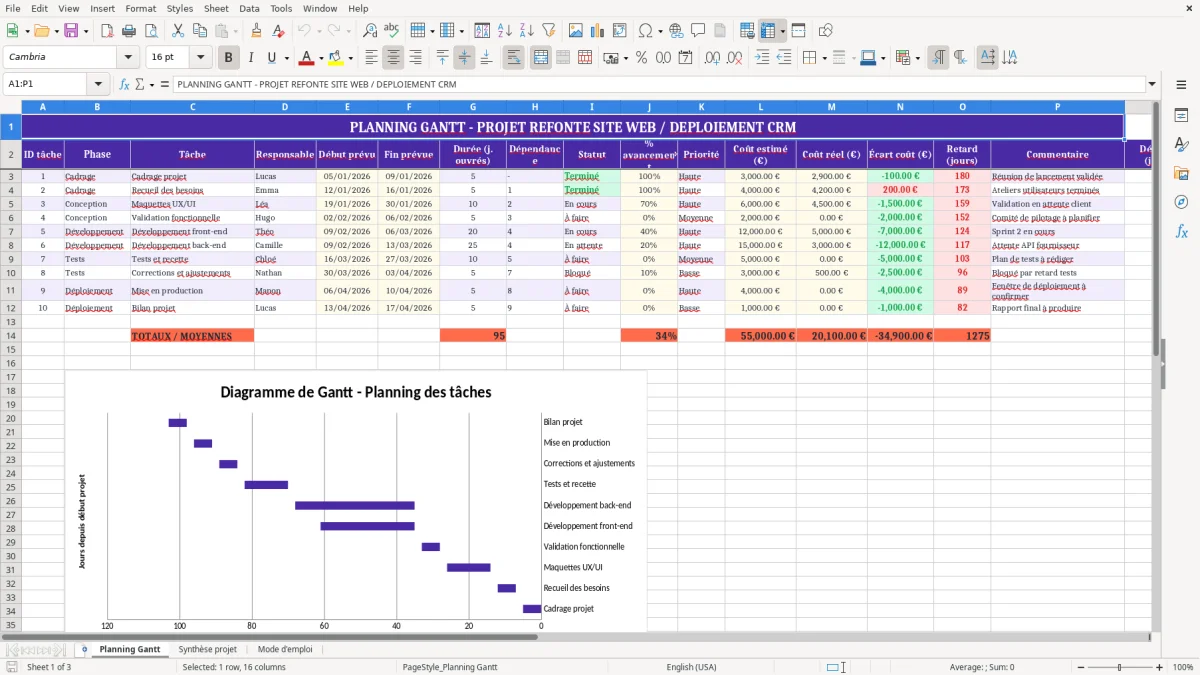Toggle the AutoFilter funnel icon
Viewport: 1200px width, 675px height.
coord(549,31)
